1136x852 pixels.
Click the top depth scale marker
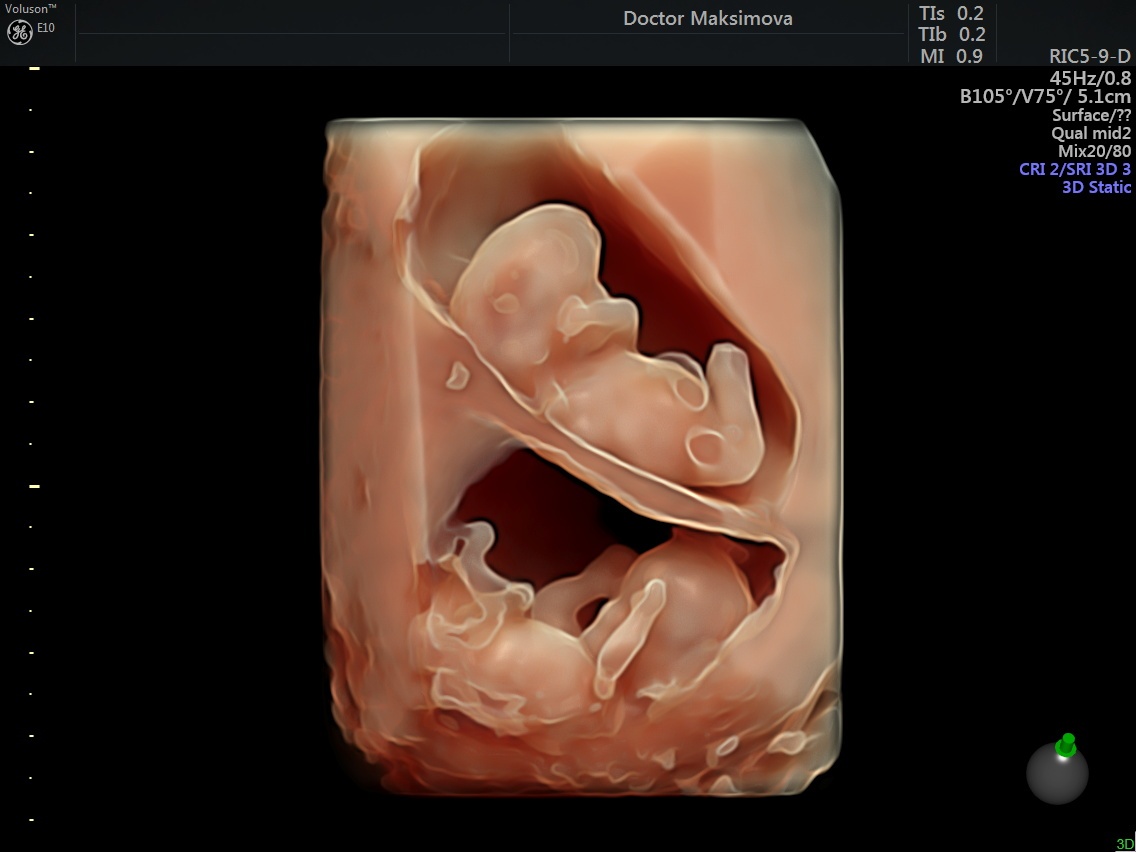pyautogui.click(x=33, y=69)
